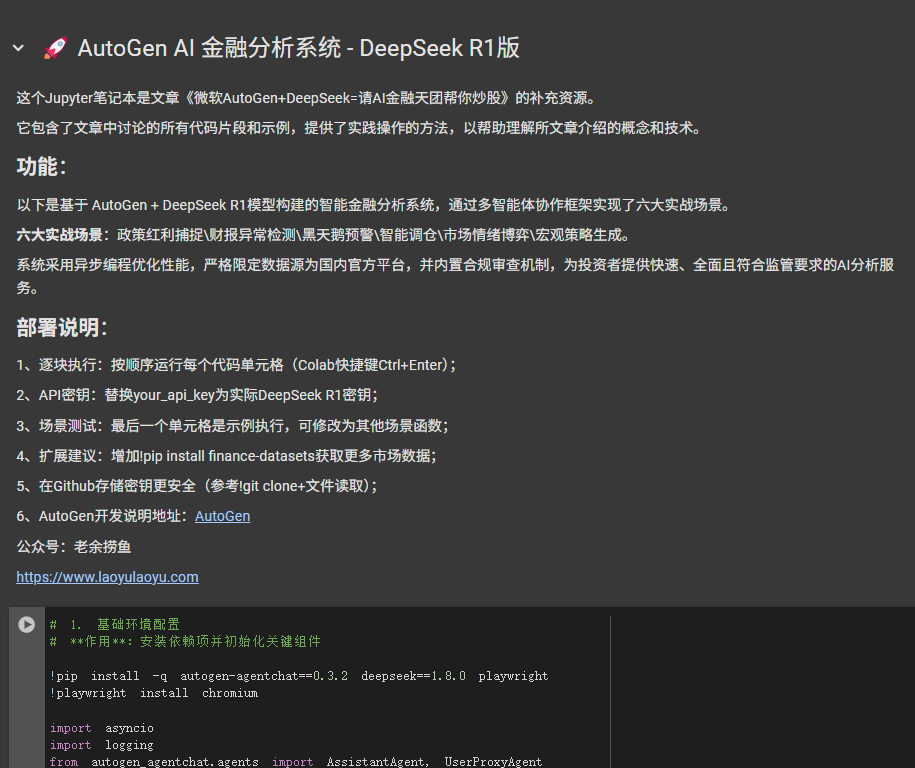
Task: Click the sentence starting '以下是基于 AutoGen + DeepSeek'
Action: click(x=373, y=205)
